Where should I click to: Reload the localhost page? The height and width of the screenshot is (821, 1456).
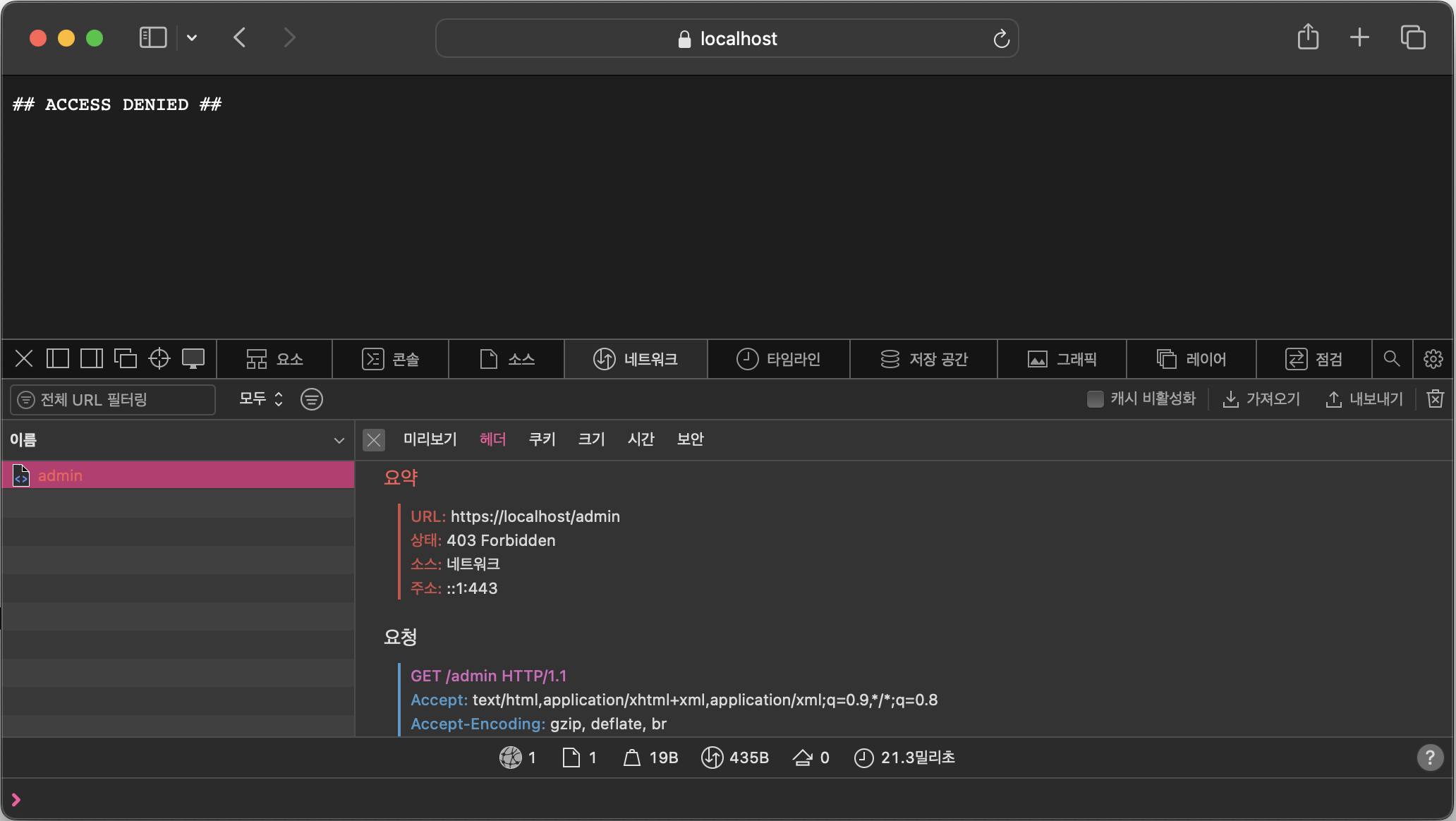tap(1001, 39)
